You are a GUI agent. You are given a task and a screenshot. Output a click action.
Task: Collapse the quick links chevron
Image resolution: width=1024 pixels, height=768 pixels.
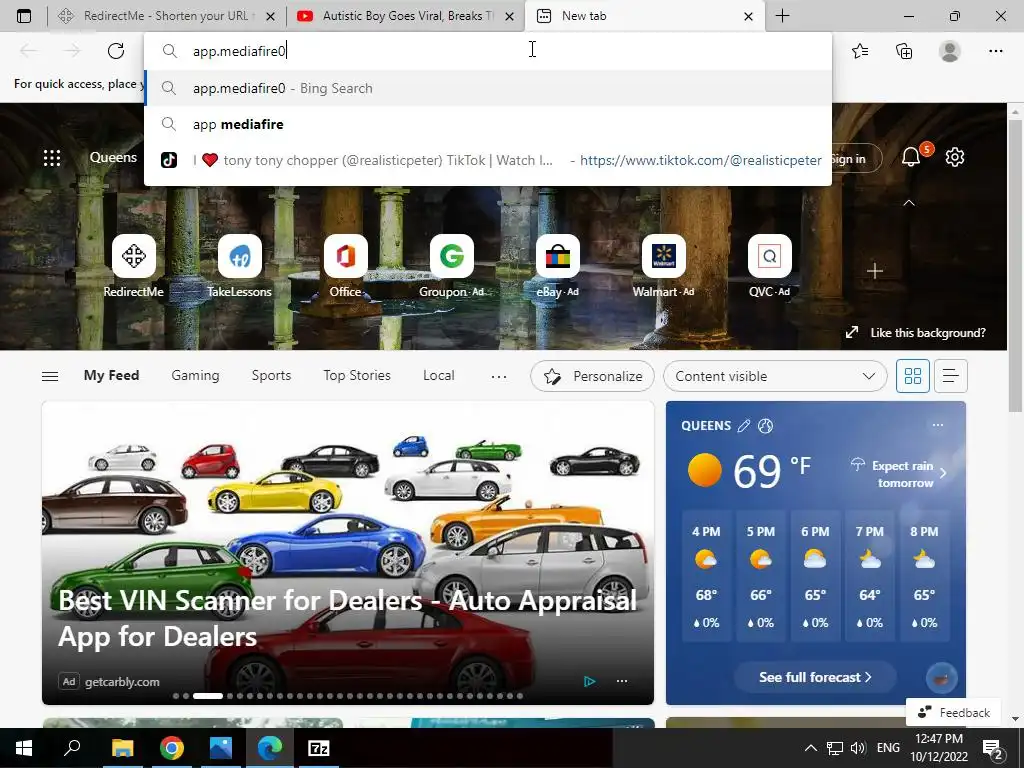click(908, 203)
